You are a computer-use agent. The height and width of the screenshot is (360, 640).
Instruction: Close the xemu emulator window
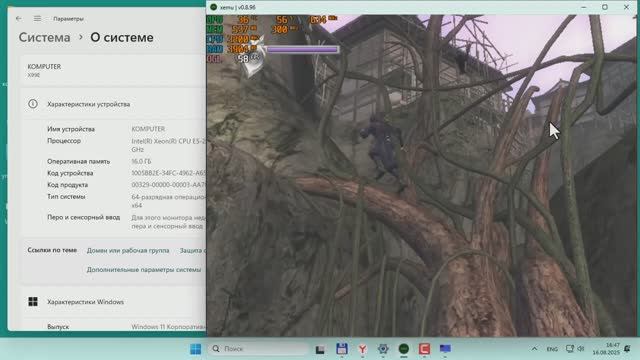pyautogui.click(x=627, y=7)
